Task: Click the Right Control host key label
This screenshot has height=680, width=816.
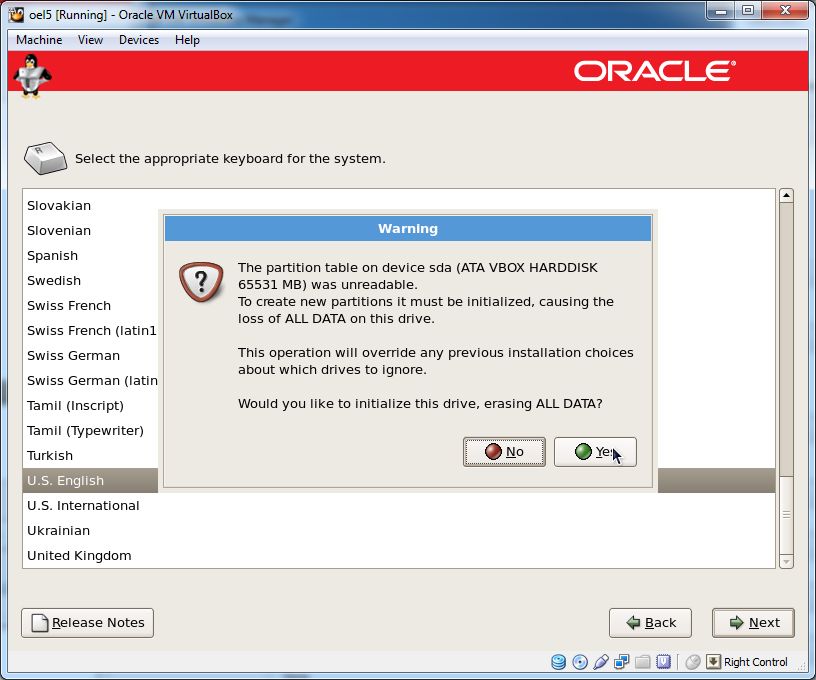Action: click(x=756, y=662)
